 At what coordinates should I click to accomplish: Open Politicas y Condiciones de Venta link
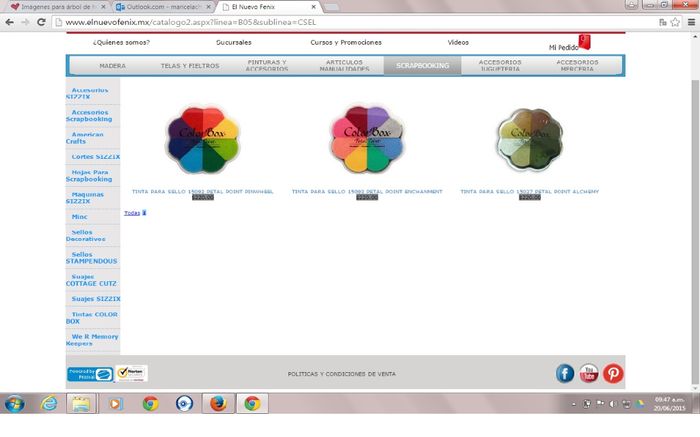pos(341,373)
